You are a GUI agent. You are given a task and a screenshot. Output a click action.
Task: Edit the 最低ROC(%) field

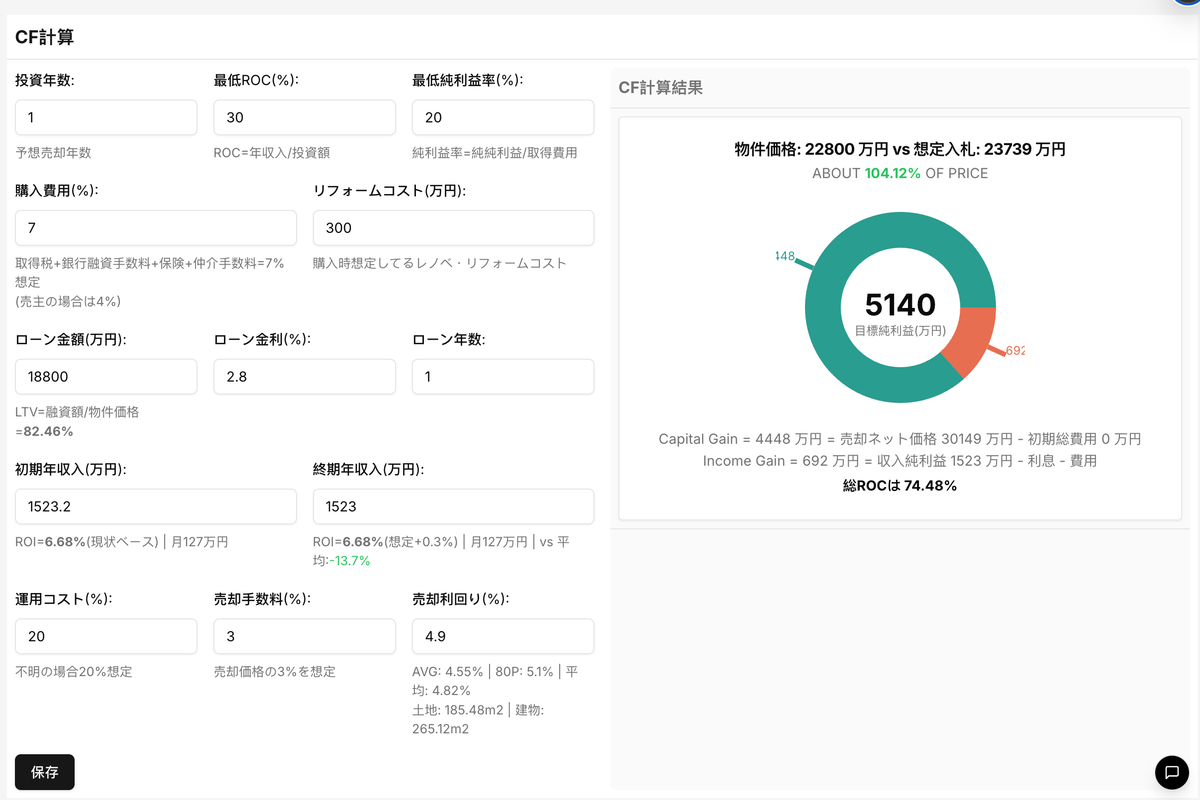click(305, 117)
